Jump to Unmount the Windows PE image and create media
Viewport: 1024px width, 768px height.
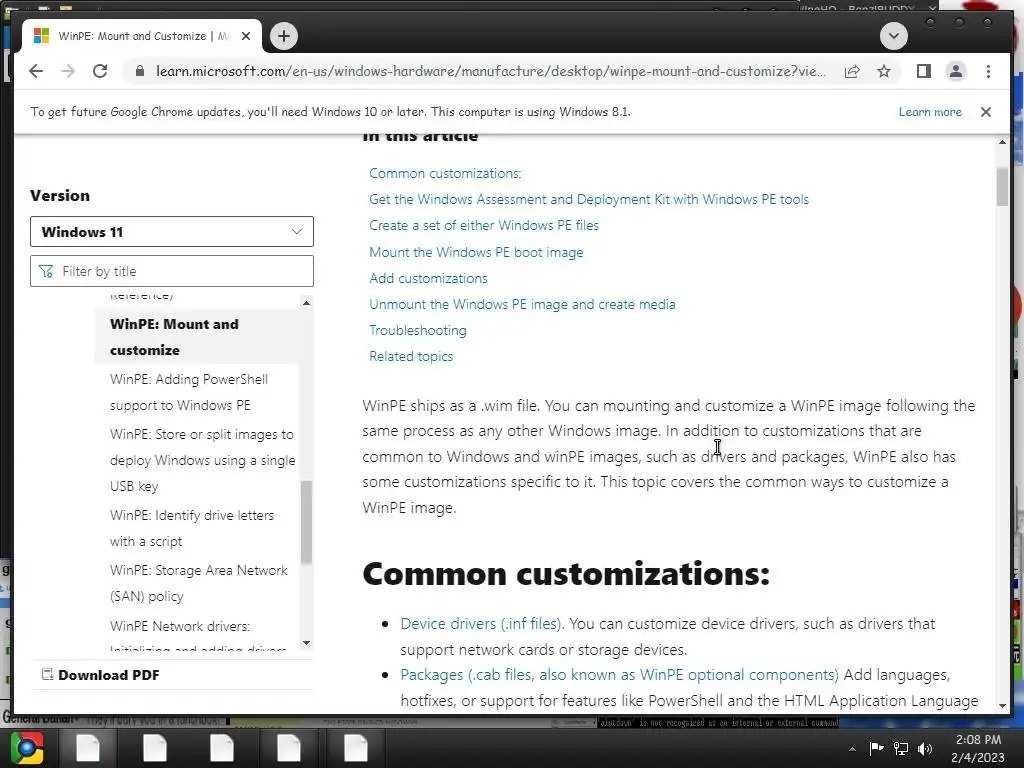pos(522,304)
